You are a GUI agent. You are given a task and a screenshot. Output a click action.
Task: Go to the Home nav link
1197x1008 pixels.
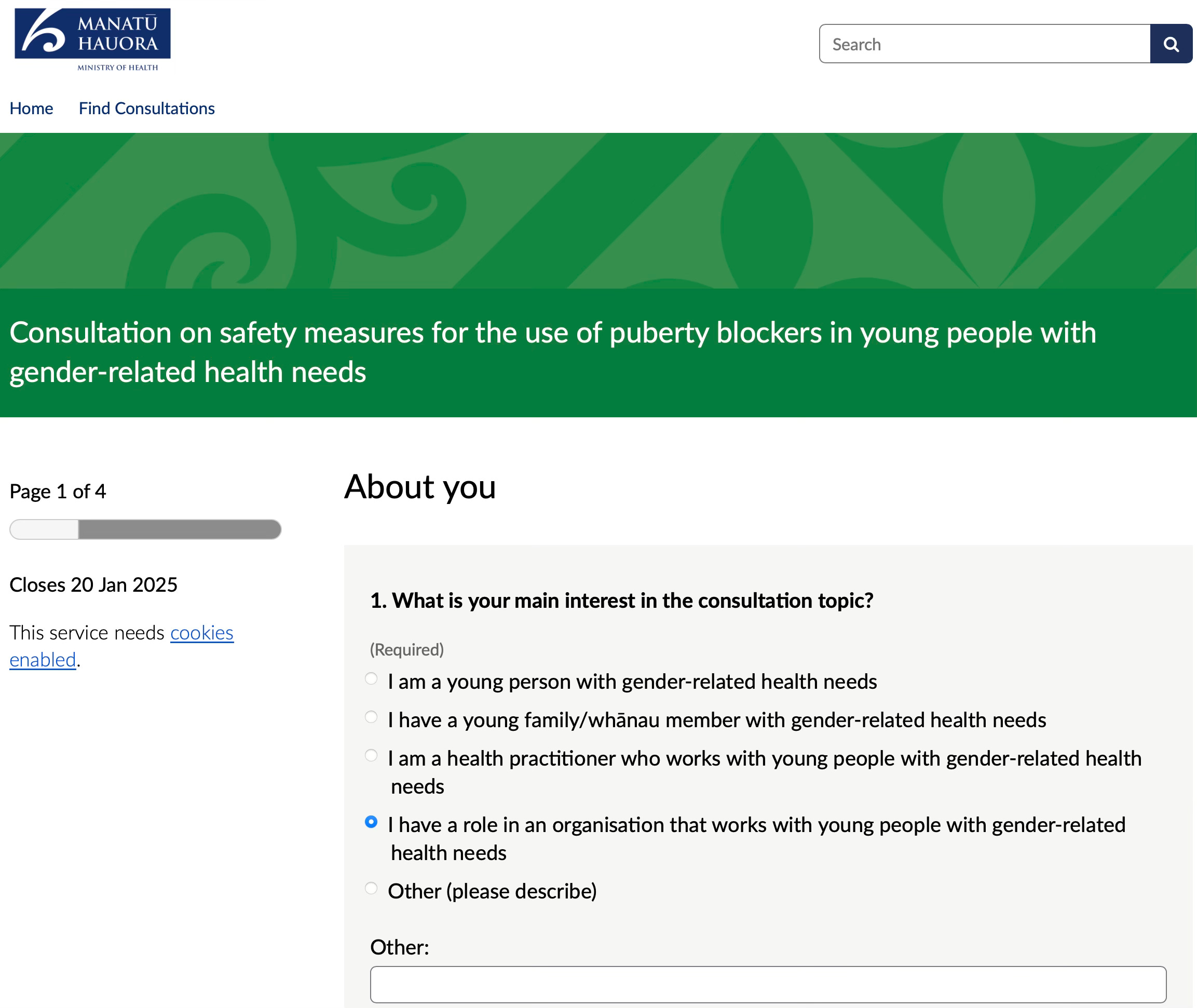(x=32, y=108)
